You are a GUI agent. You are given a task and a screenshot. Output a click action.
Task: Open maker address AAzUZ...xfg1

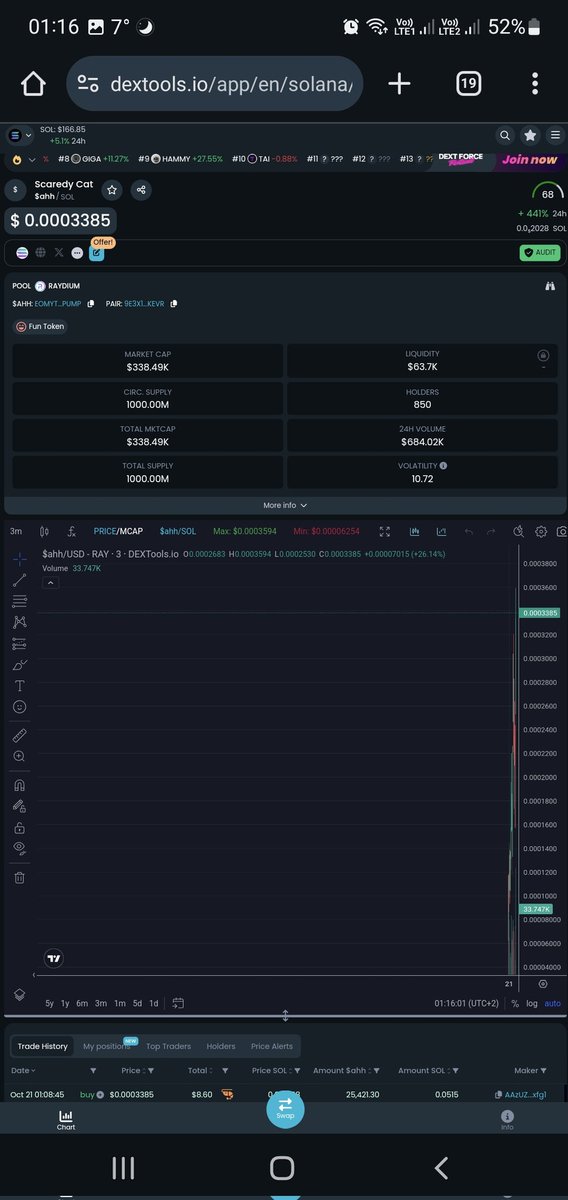point(525,1095)
